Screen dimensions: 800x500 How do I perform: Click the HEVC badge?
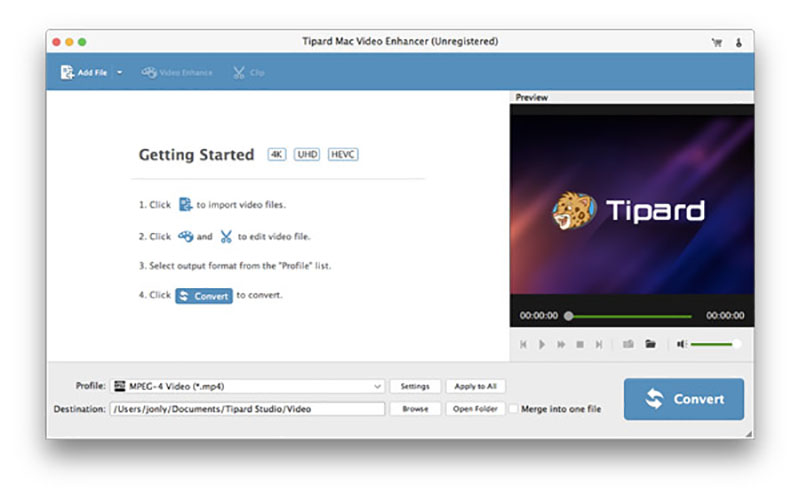(343, 154)
